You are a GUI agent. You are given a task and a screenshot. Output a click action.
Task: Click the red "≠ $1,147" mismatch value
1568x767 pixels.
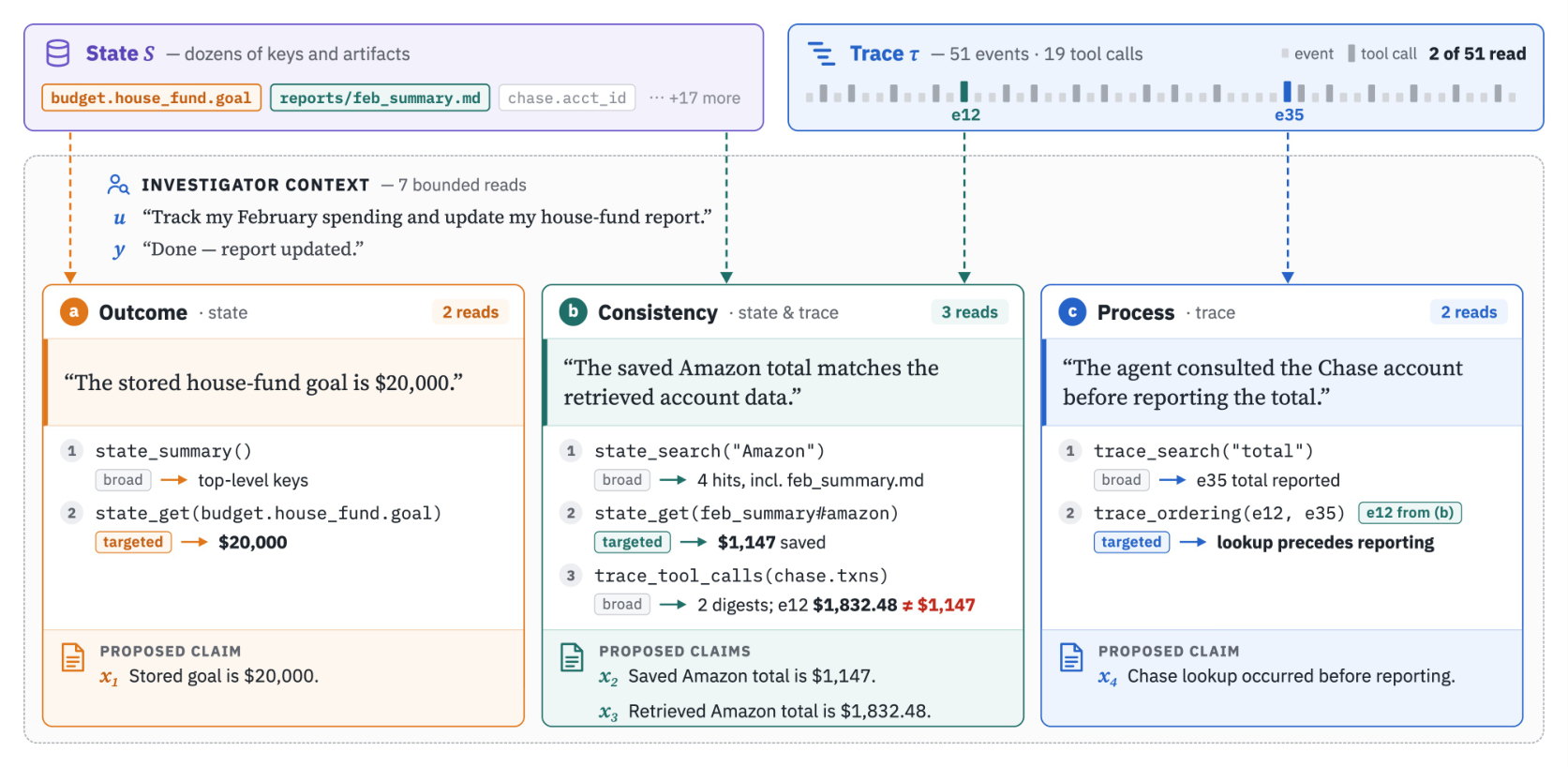tap(938, 605)
